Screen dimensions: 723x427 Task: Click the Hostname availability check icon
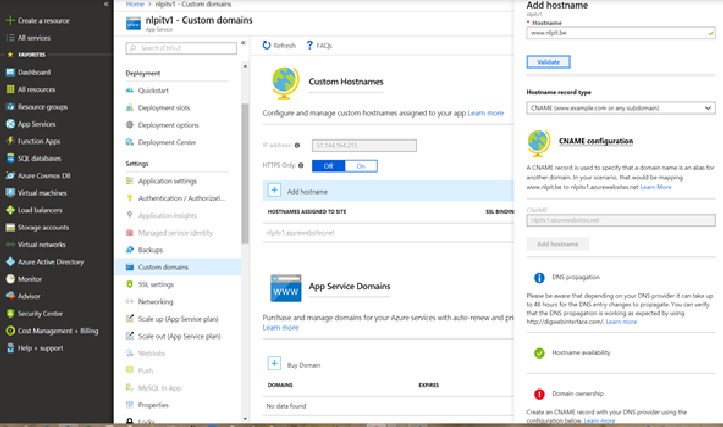(x=539, y=353)
